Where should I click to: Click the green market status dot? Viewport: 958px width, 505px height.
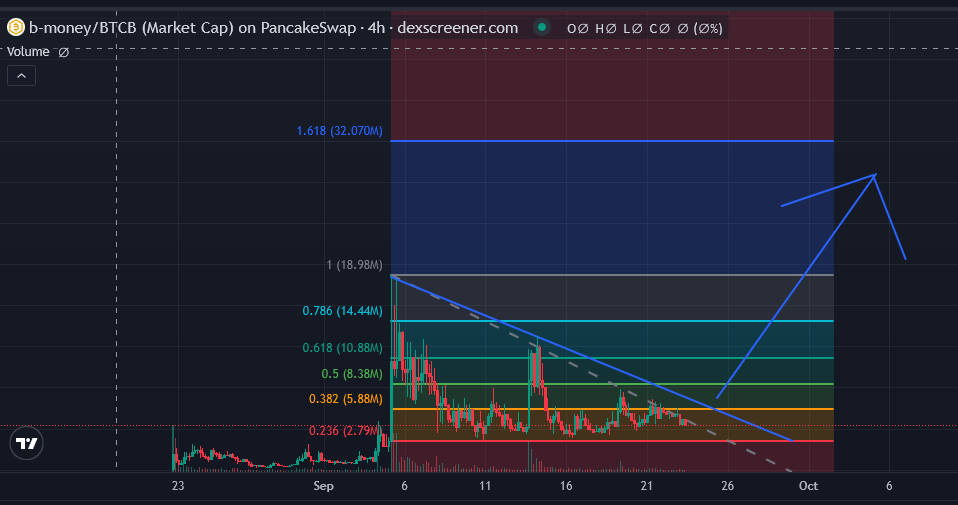click(541, 27)
